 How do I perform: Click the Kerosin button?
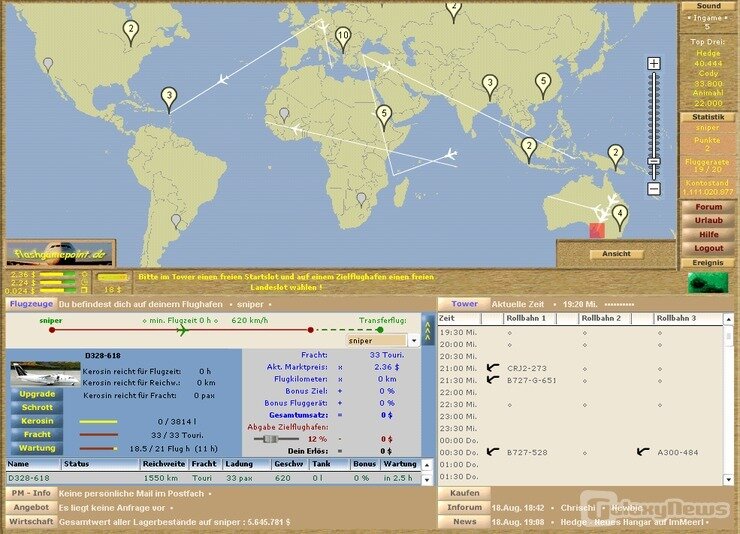point(37,421)
